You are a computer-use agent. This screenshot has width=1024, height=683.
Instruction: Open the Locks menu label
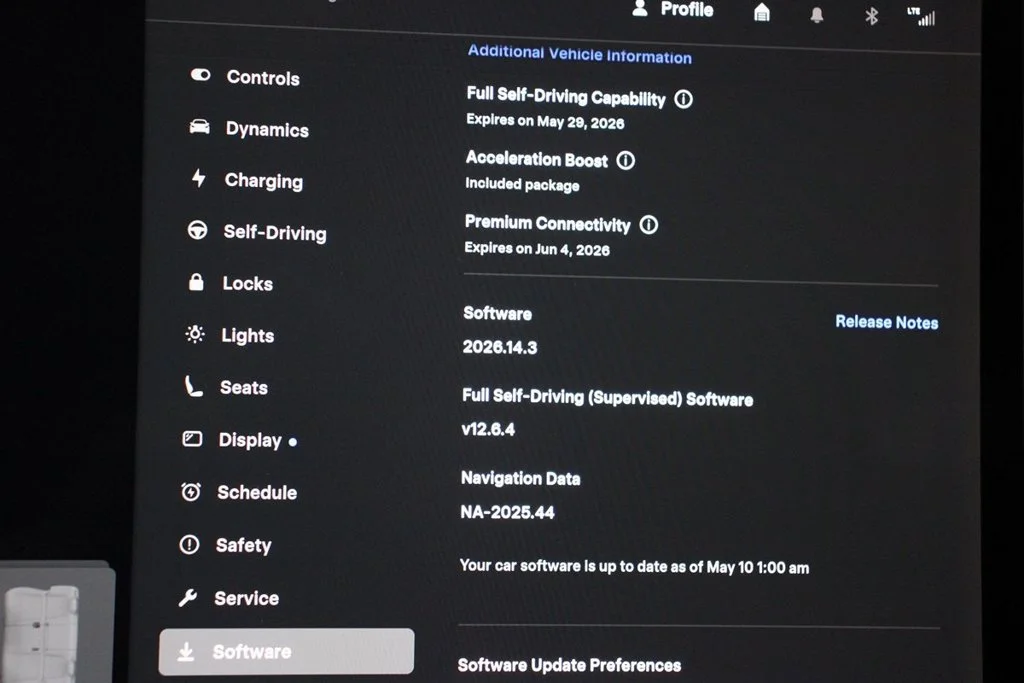pos(248,283)
